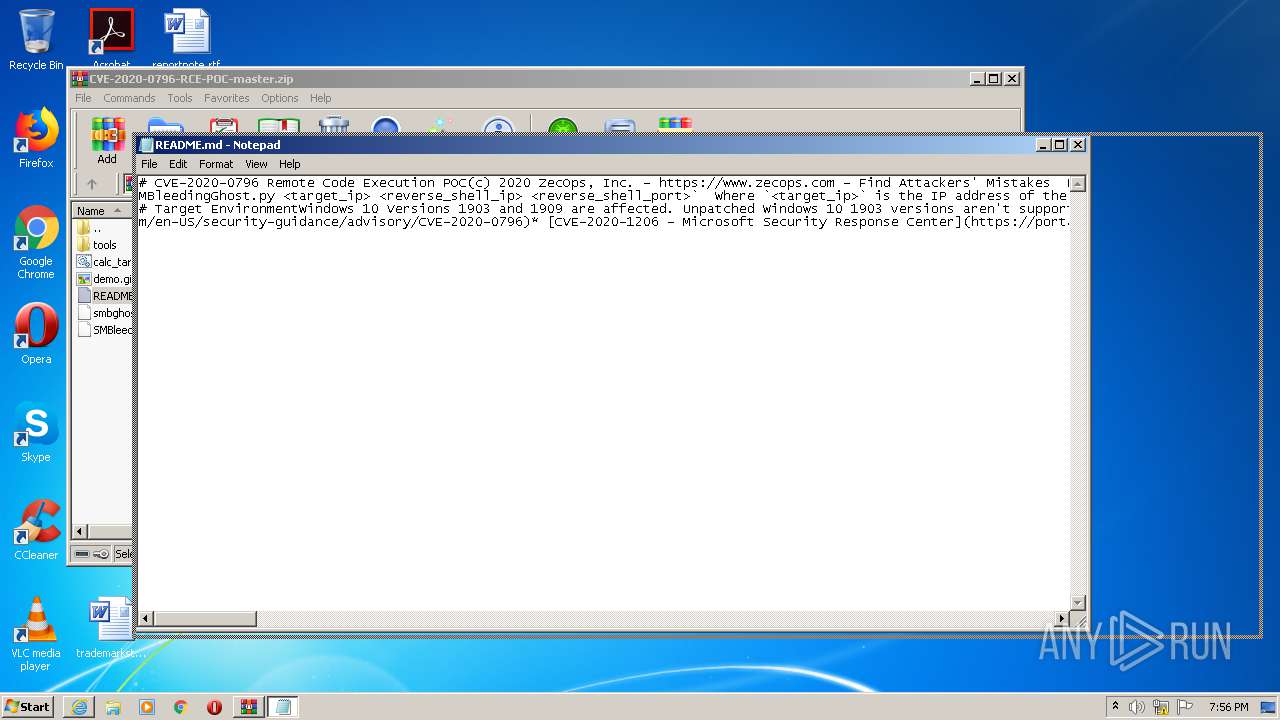
Task: Open the Favorites menu in WinRAR
Action: click(227, 98)
